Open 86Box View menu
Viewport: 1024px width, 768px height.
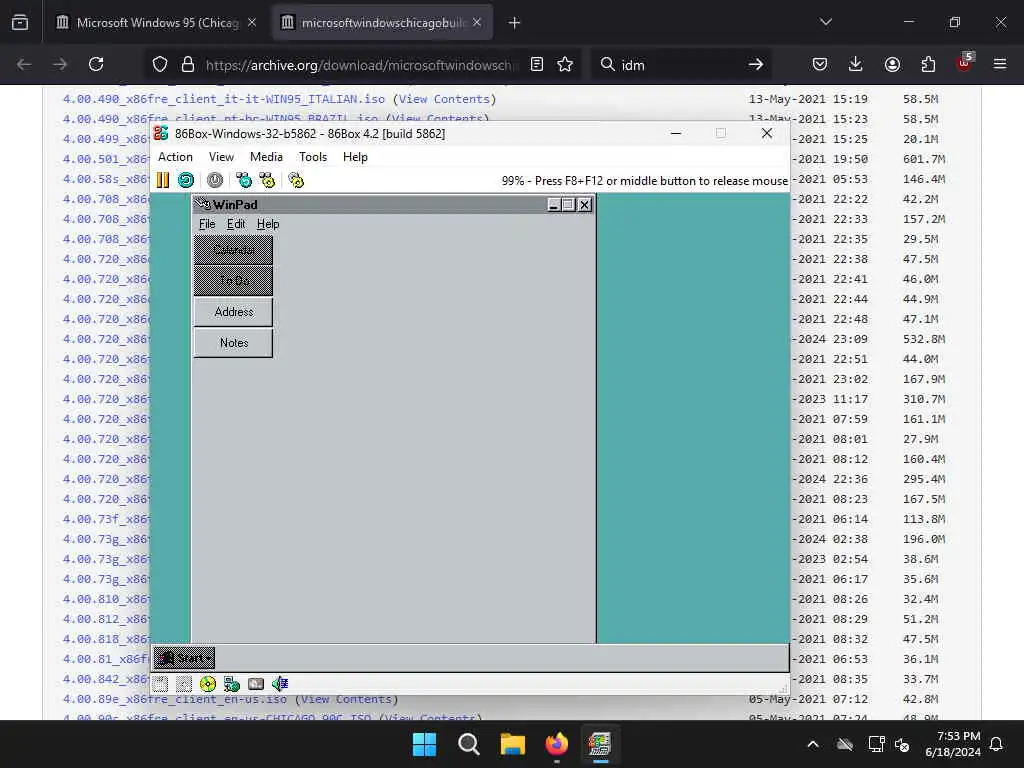click(221, 157)
